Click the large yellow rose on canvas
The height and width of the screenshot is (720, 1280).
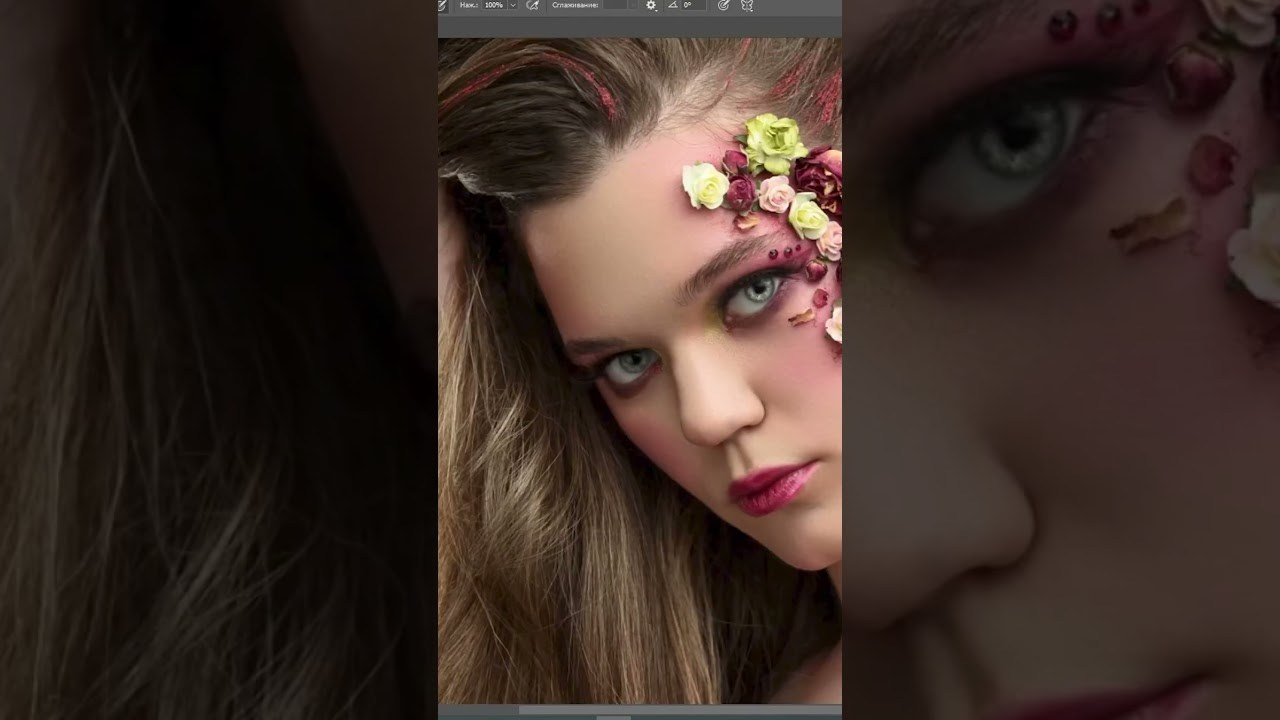[775, 142]
